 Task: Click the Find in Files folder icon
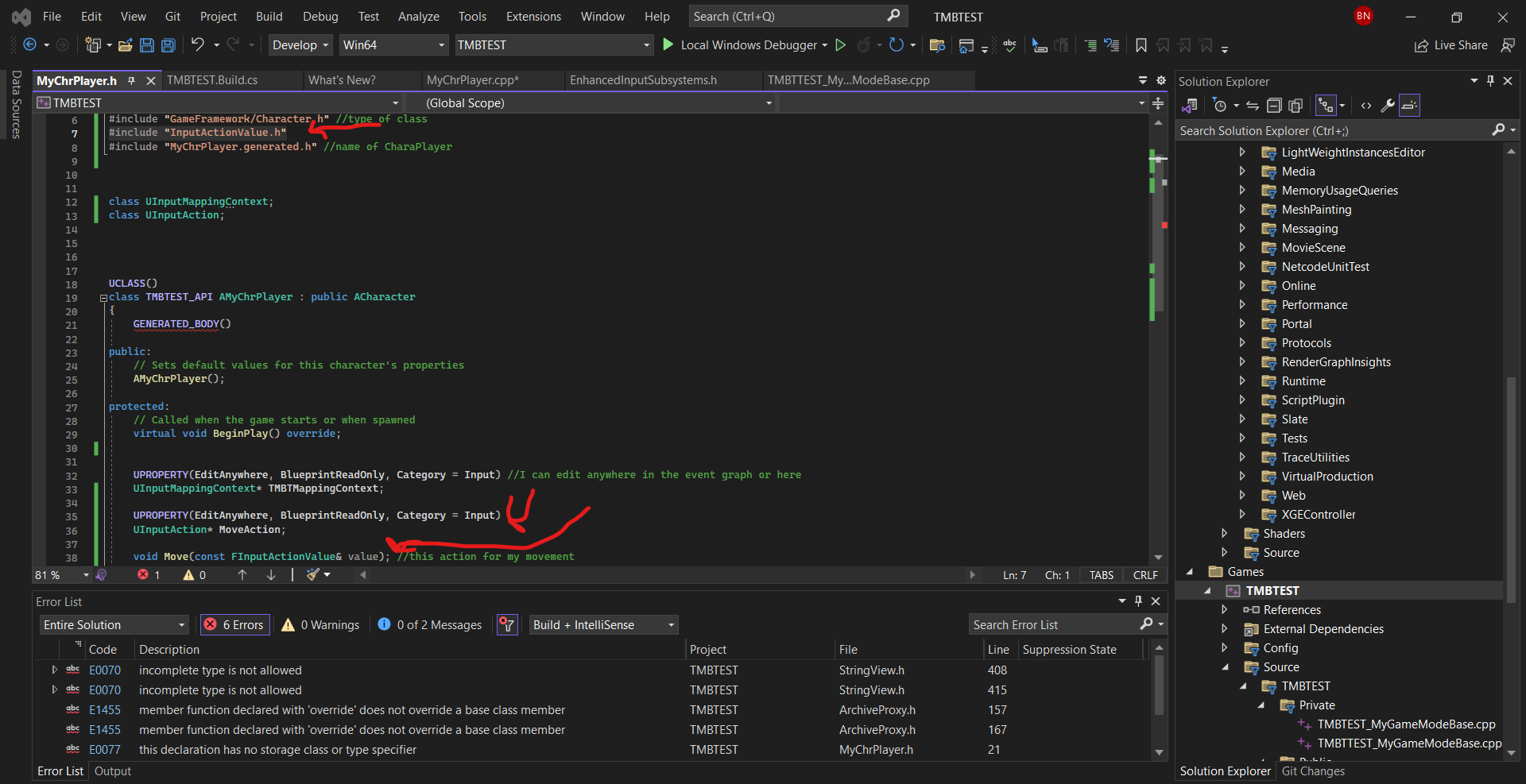tap(937, 45)
